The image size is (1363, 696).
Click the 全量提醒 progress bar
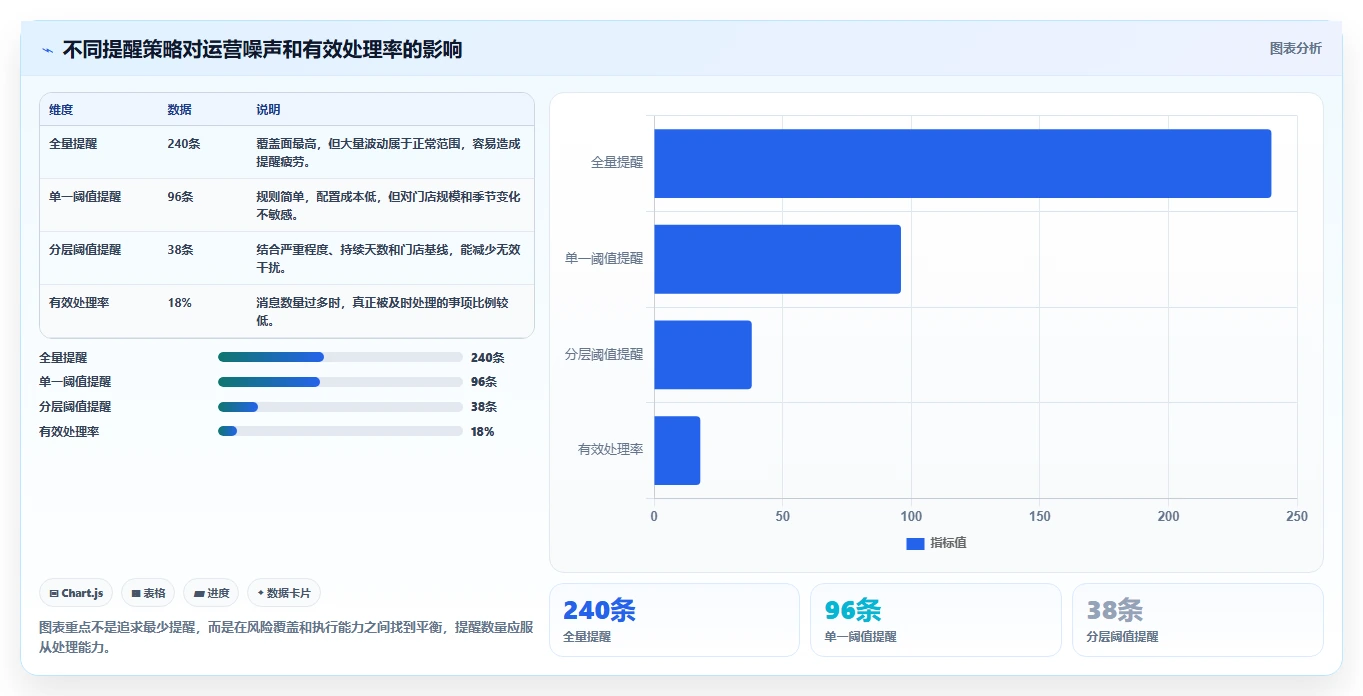pyautogui.click(x=340, y=357)
